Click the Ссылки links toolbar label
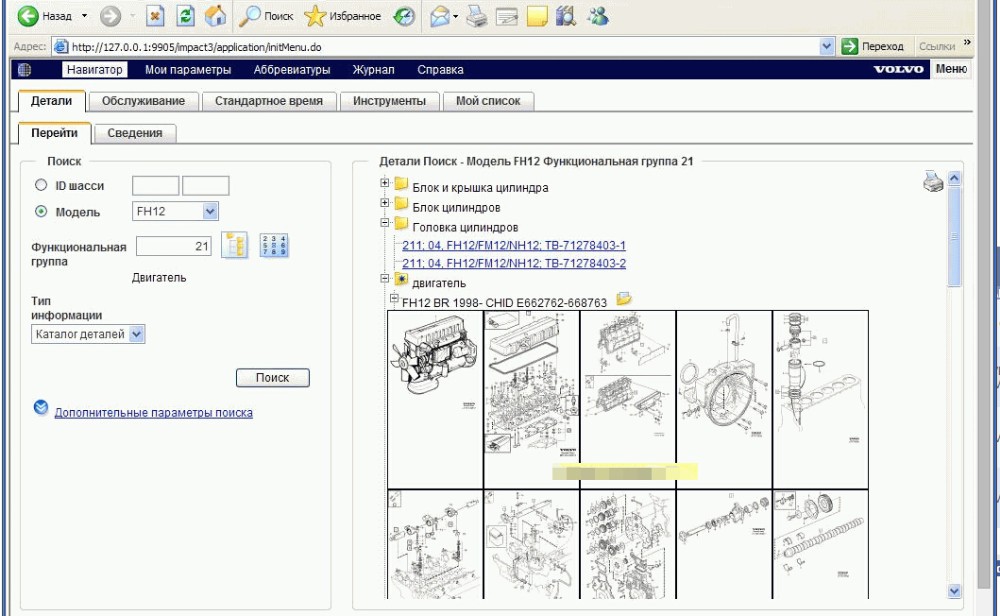 (937, 46)
